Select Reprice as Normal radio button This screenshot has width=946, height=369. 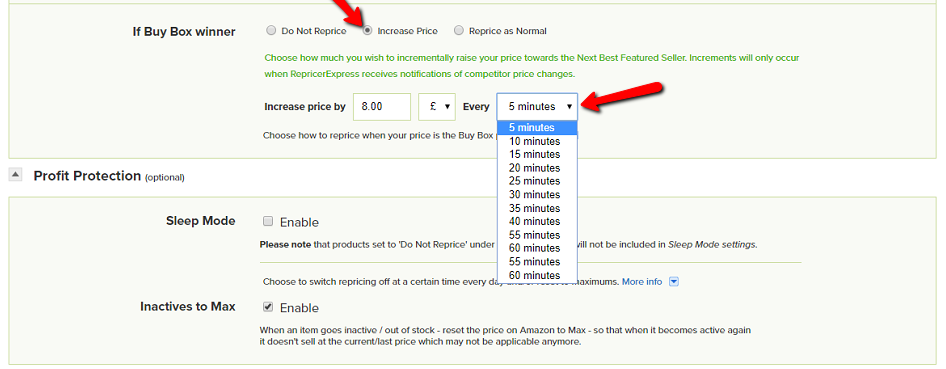(459, 30)
